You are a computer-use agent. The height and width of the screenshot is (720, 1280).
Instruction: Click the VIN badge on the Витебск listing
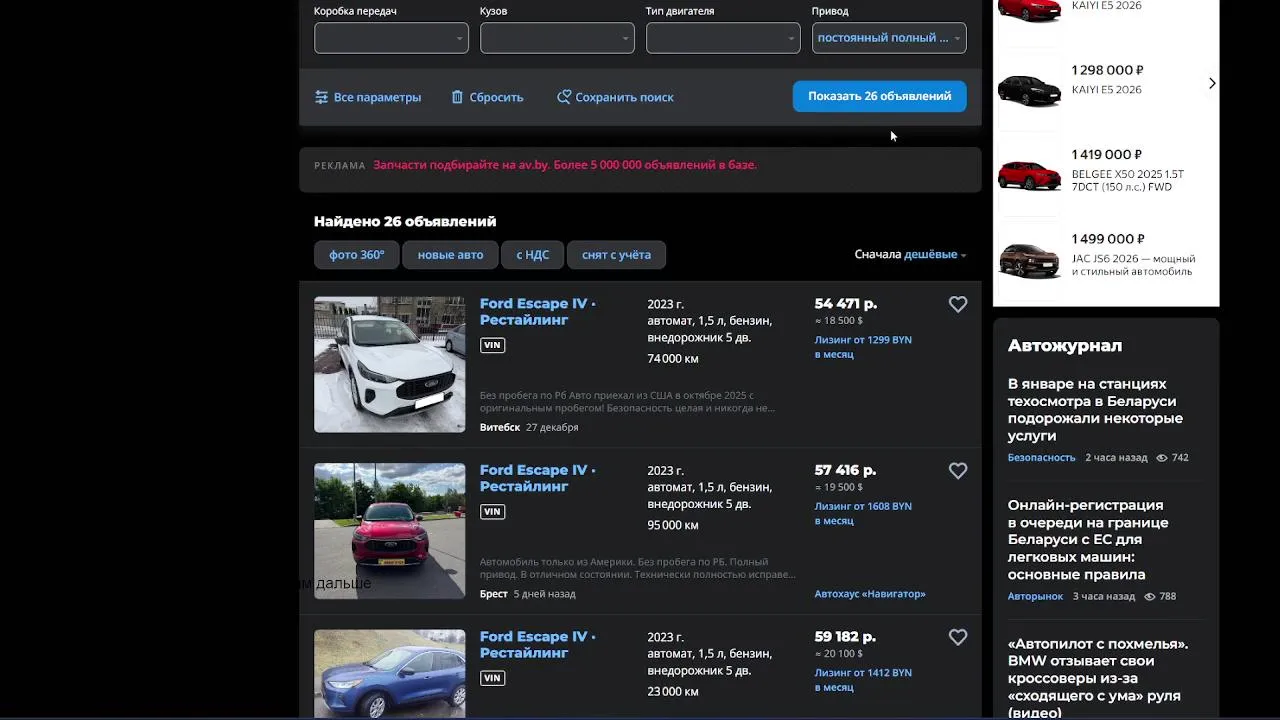492,345
